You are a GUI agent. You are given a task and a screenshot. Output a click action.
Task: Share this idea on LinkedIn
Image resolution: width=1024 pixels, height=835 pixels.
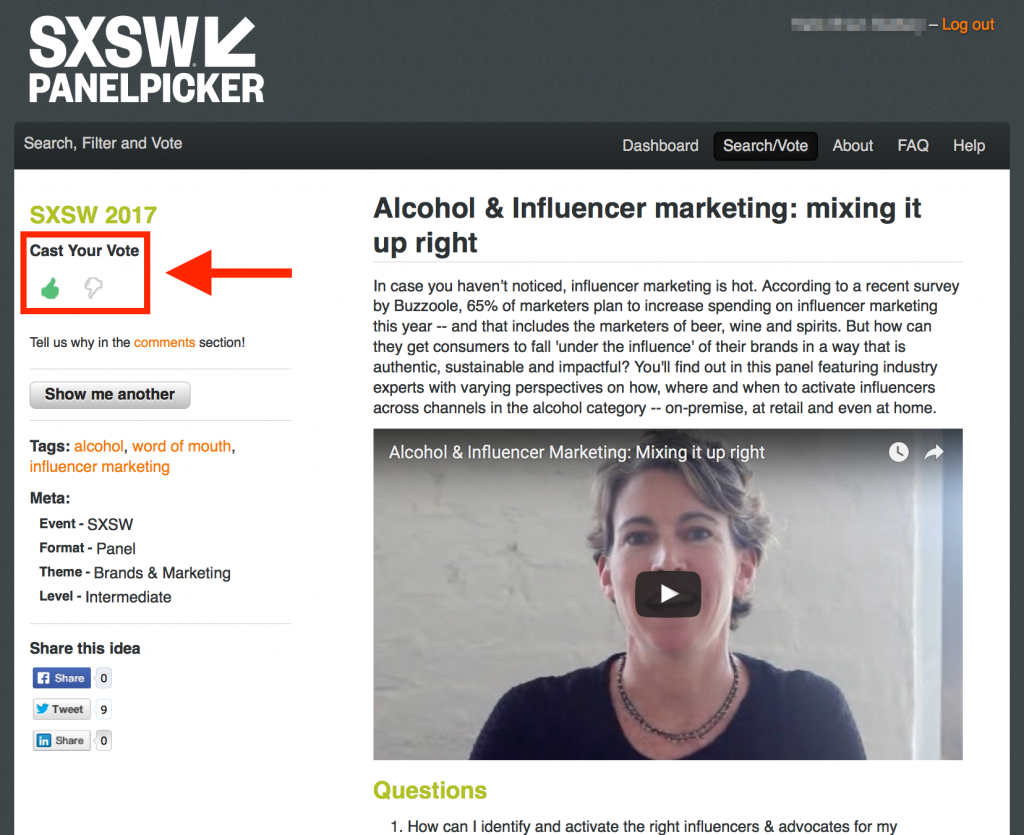[x=61, y=740]
